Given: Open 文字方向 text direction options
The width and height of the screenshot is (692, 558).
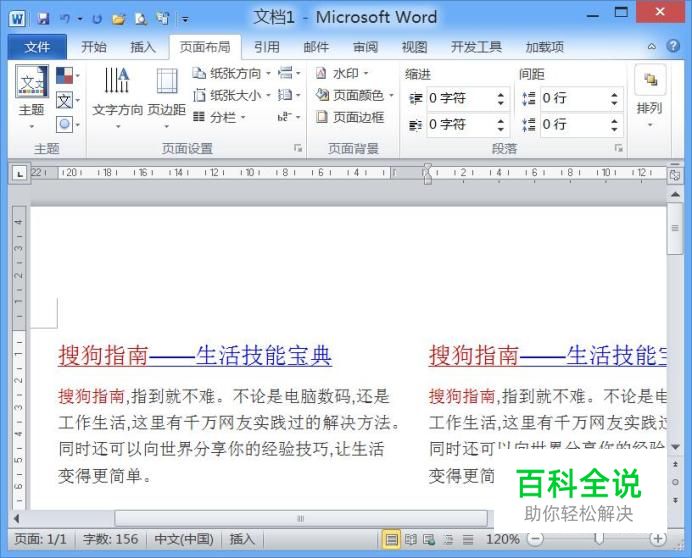Looking at the screenshot, I should (117, 98).
